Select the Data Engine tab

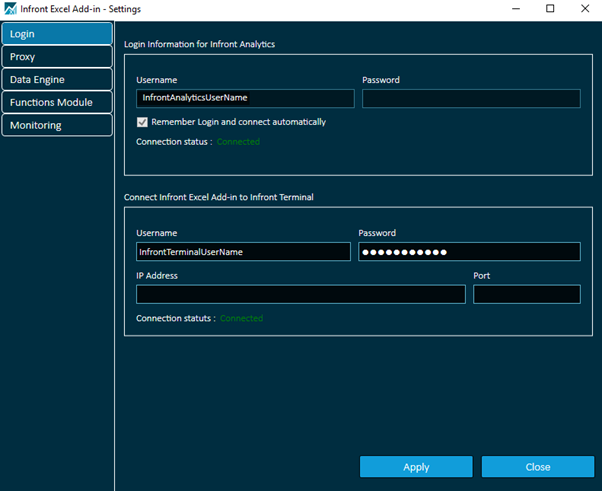coord(57,80)
